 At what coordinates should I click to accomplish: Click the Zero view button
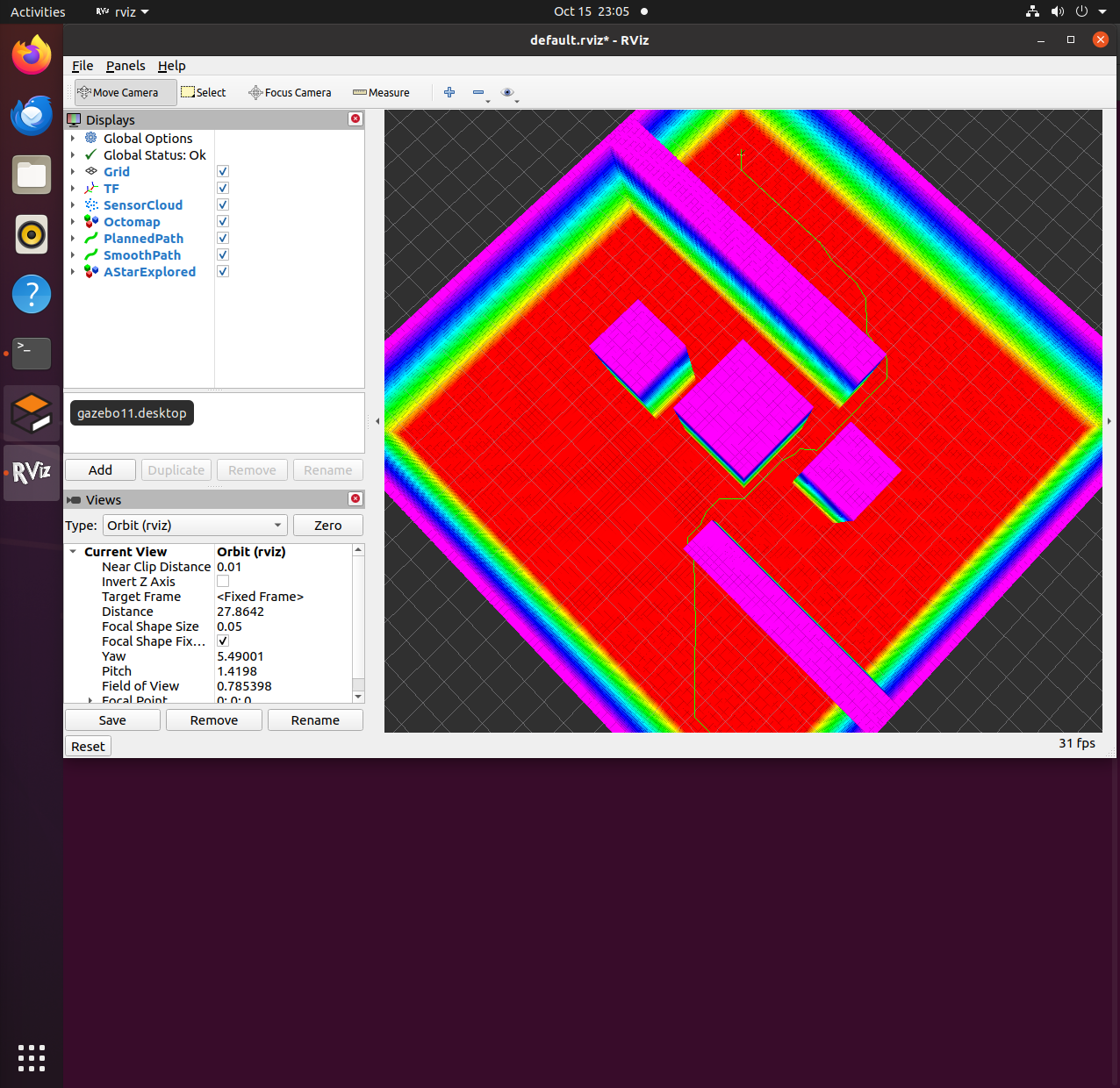[x=327, y=526]
